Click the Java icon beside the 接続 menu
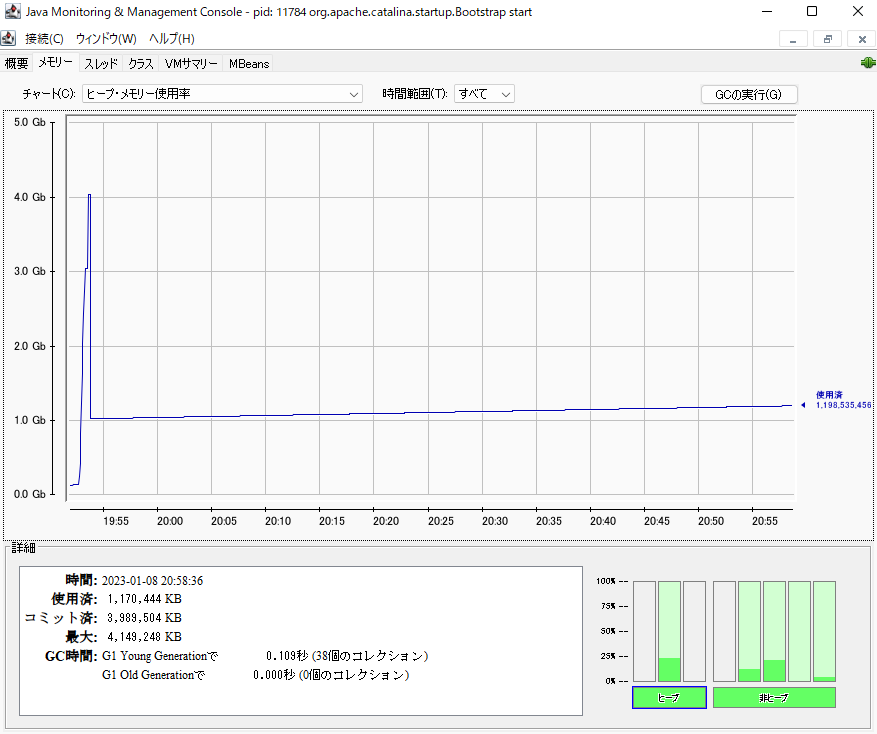 pyautogui.click(x=9, y=38)
